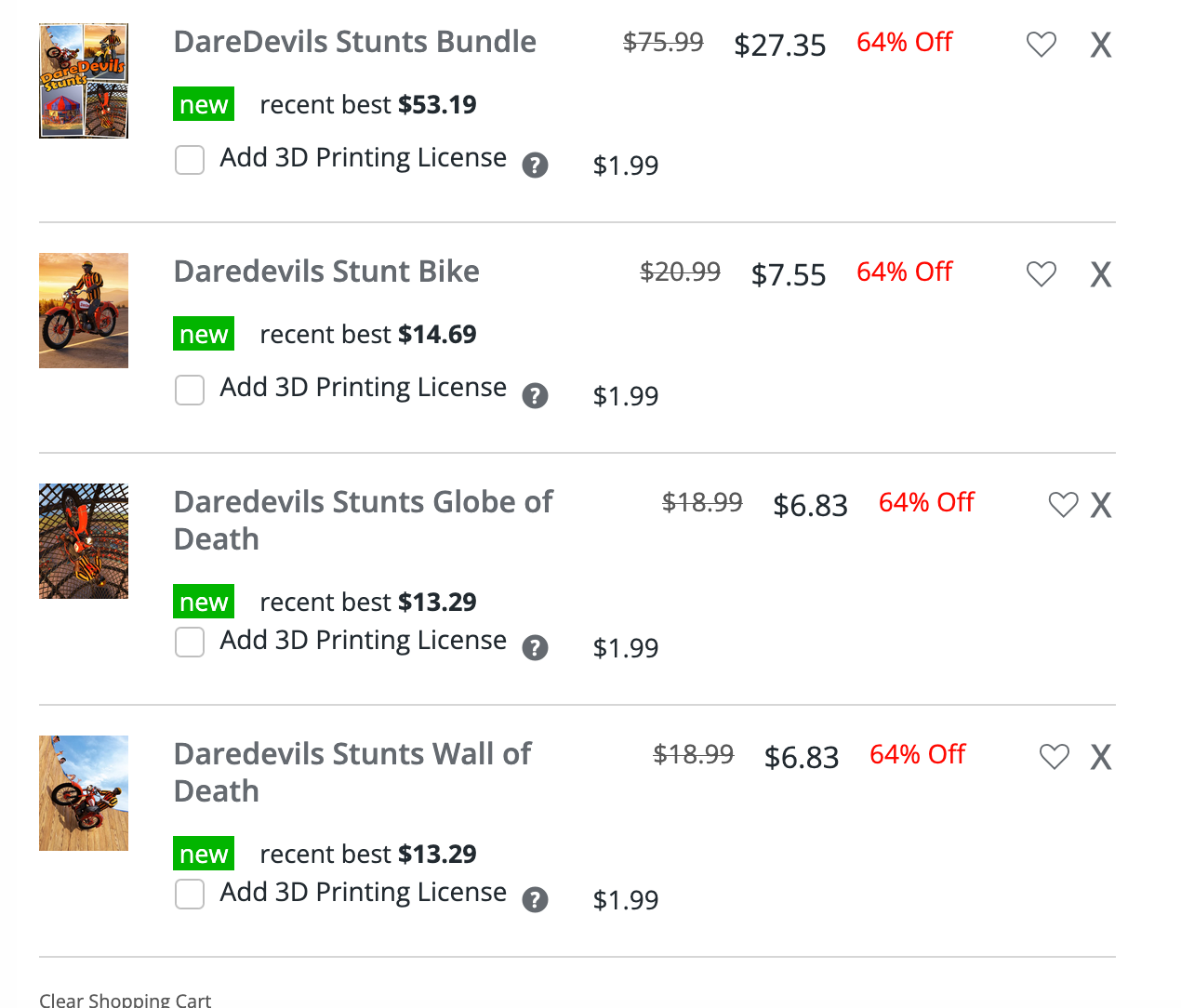
Task: Open DareDevils Stunts Bundle product link
Action: [x=354, y=42]
